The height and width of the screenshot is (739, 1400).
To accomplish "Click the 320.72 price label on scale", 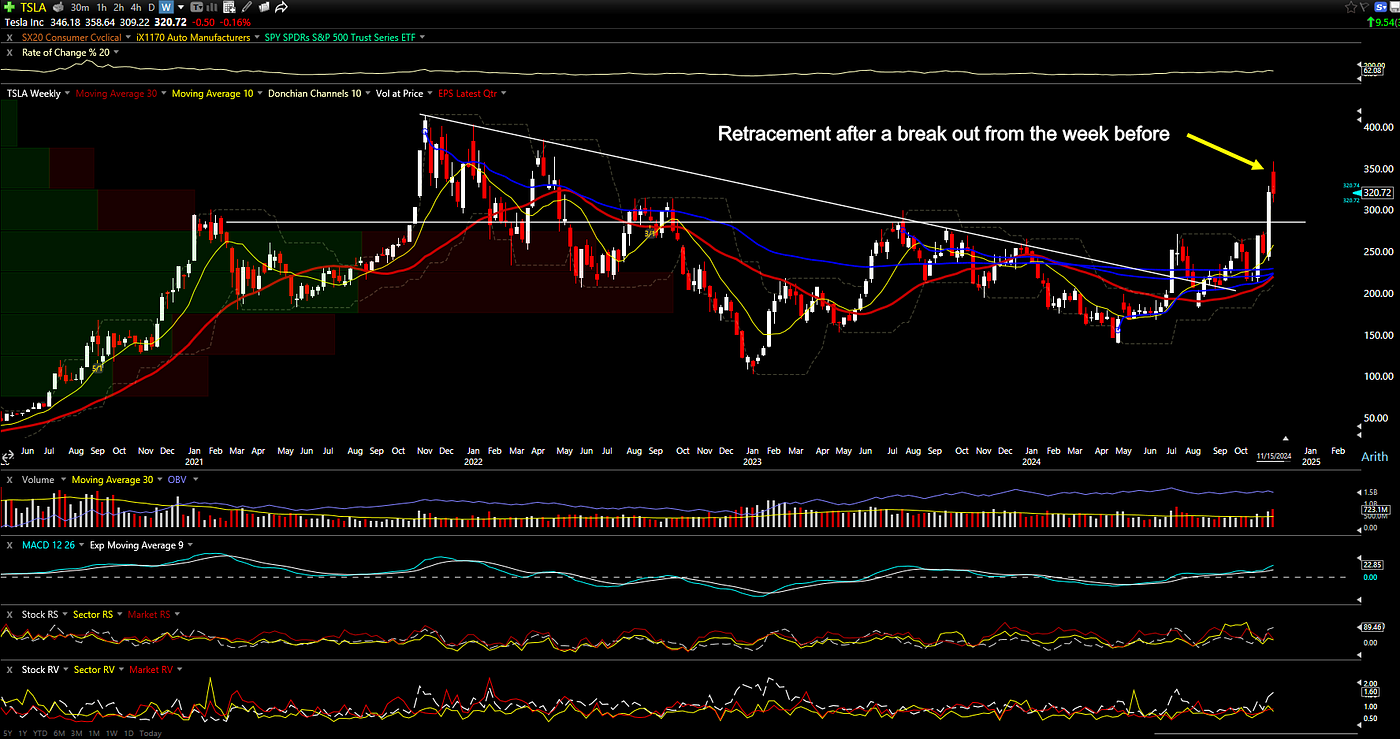I will (x=1378, y=191).
